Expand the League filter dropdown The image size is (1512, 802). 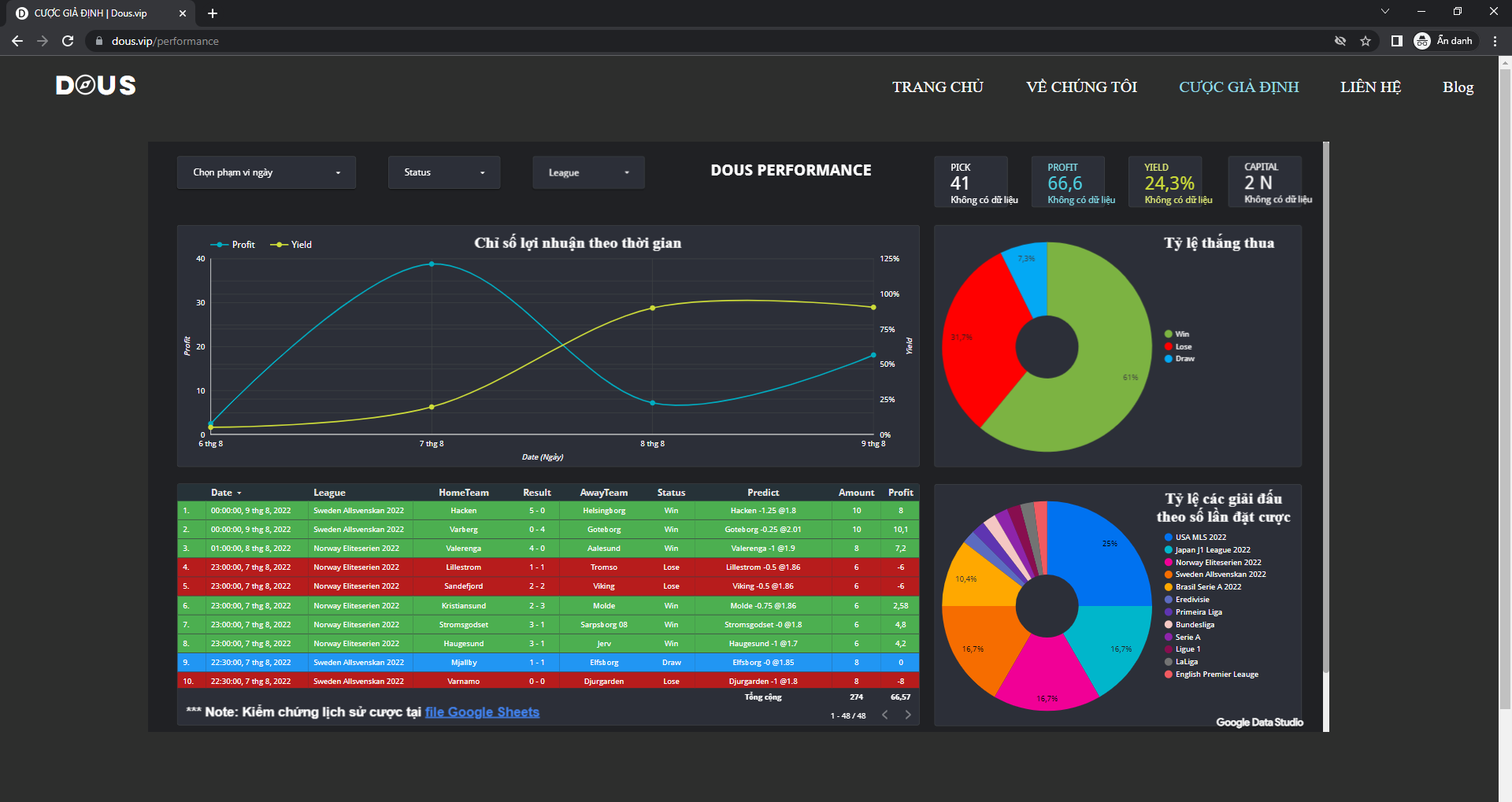[588, 172]
